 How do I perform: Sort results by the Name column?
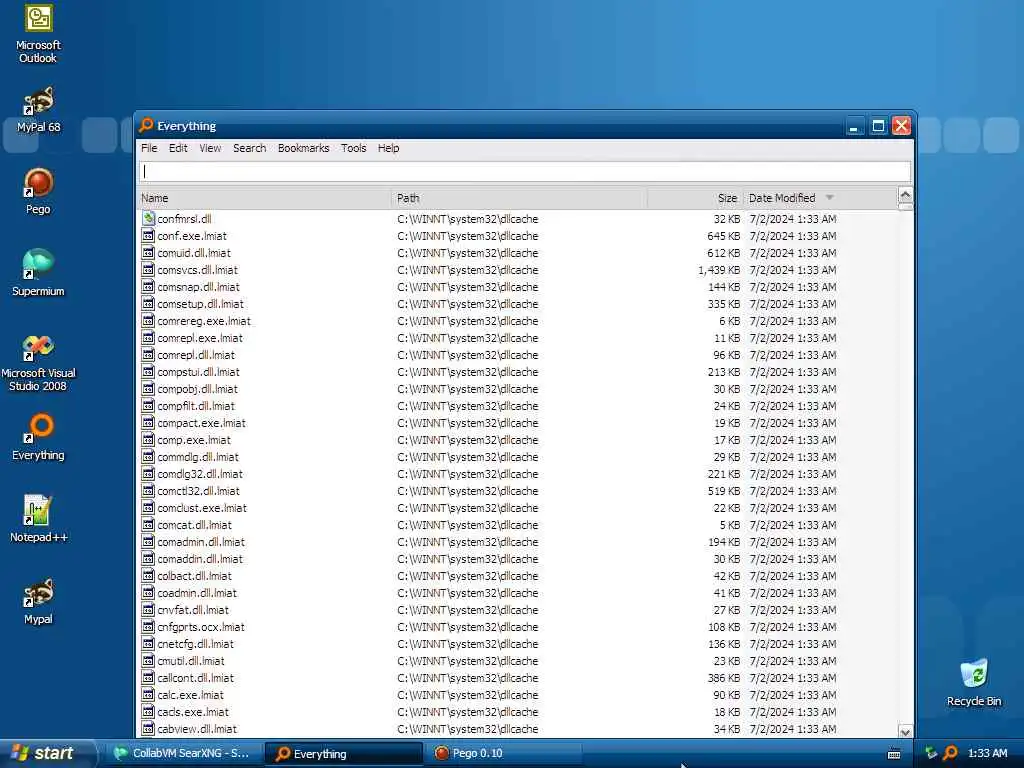[264, 198]
